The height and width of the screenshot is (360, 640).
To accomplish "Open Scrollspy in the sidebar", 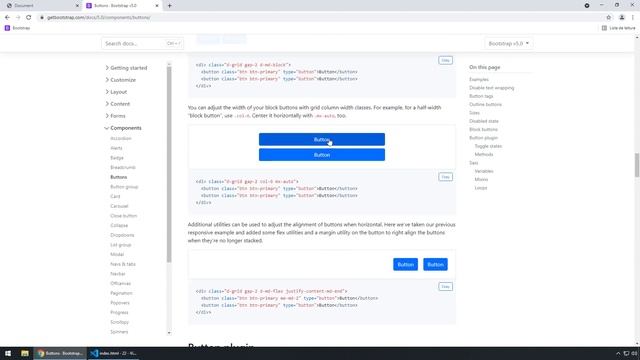I will click(x=120, y=322).
